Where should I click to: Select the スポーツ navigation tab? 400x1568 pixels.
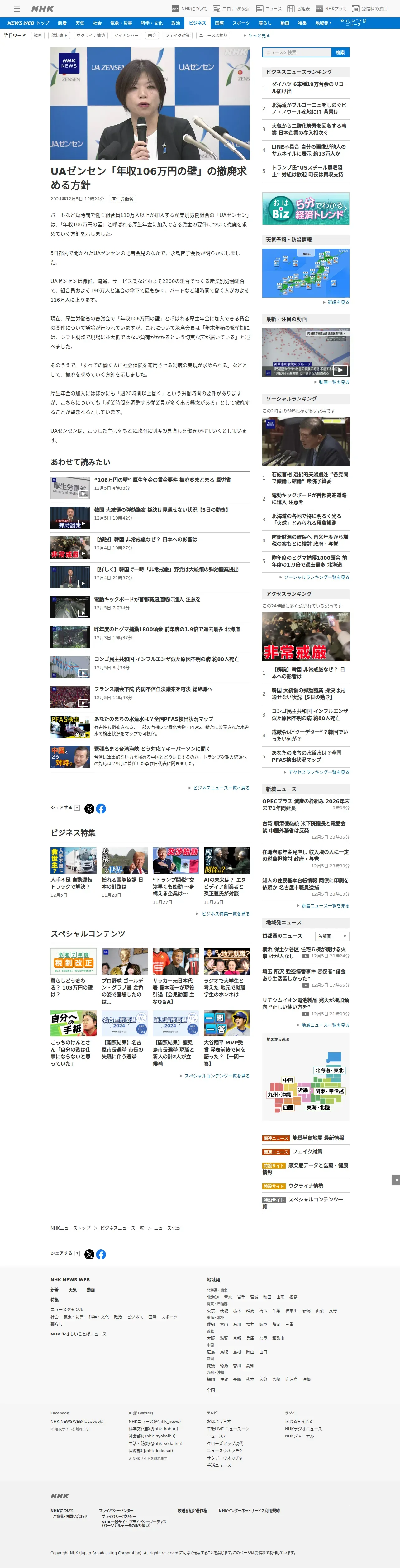pyautogui.click(x=241, y=23)
